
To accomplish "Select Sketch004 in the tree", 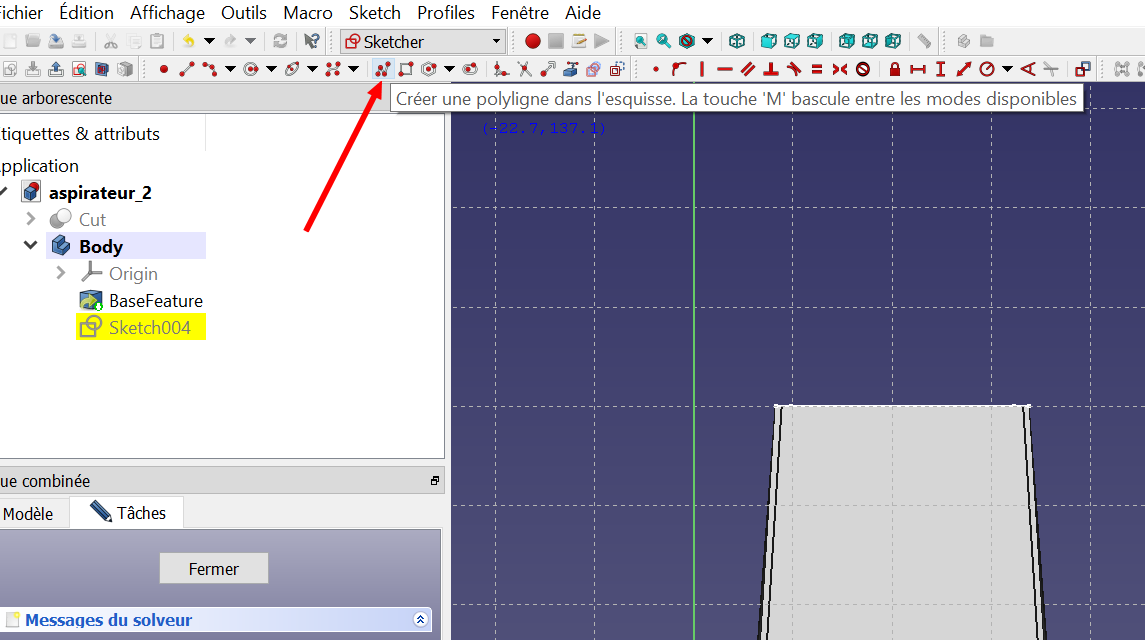I will coord(141,327).
